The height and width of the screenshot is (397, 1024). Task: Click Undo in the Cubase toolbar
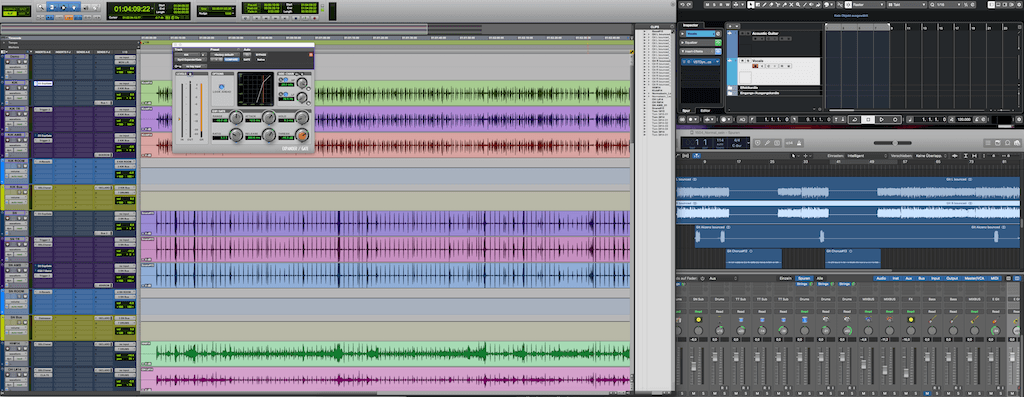coord(682,5)
